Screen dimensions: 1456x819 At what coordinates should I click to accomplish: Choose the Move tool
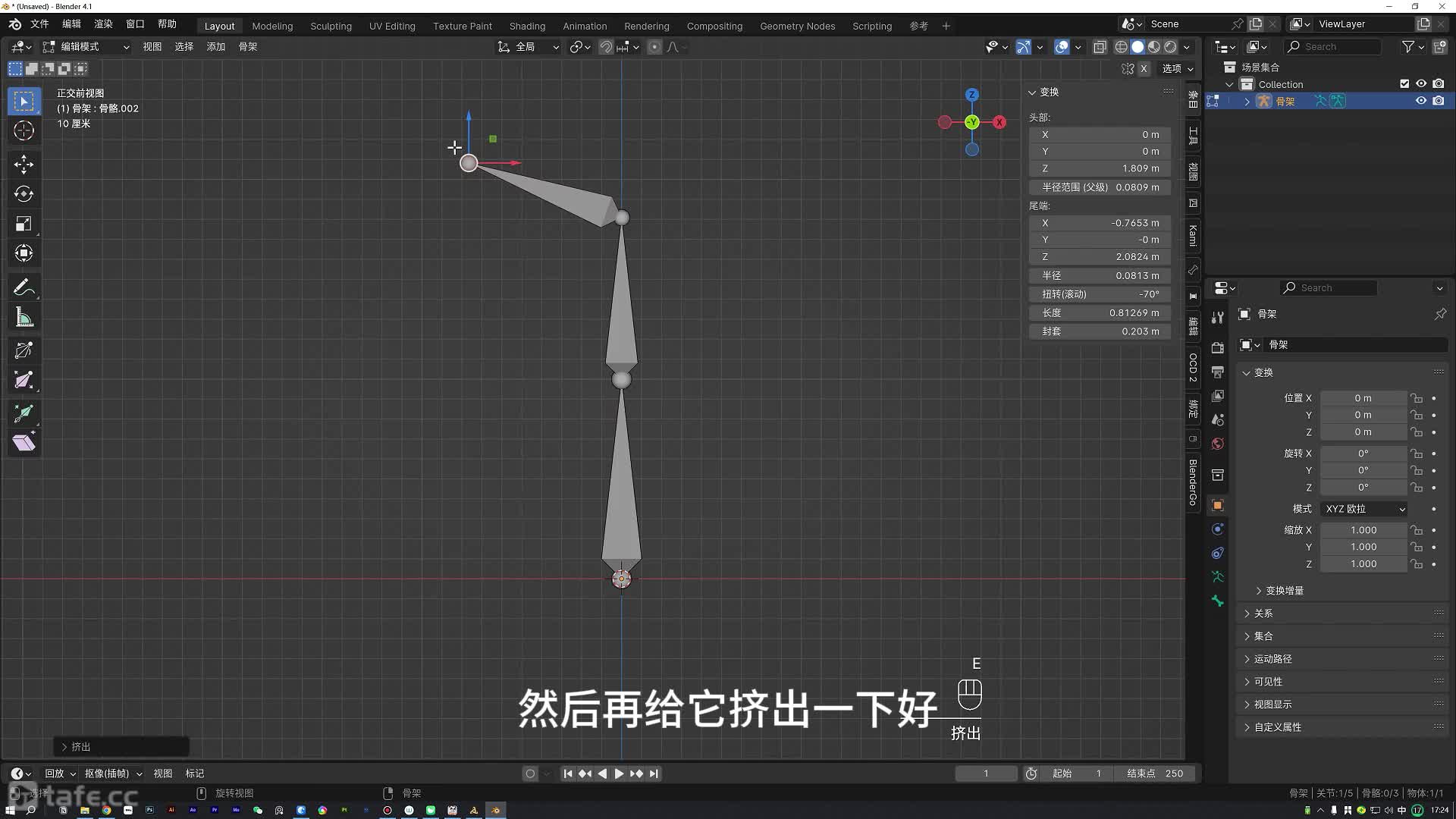[24, 164]
